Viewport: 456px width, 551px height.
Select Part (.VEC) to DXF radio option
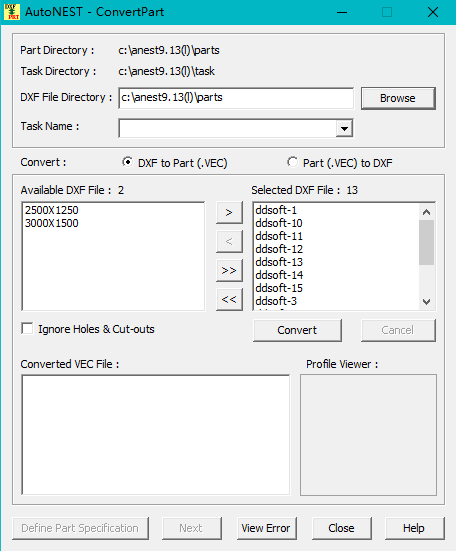coord(292,162)
